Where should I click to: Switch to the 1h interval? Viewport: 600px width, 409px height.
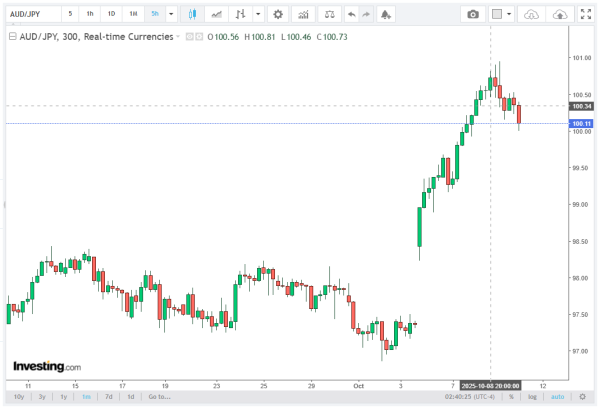90,15
